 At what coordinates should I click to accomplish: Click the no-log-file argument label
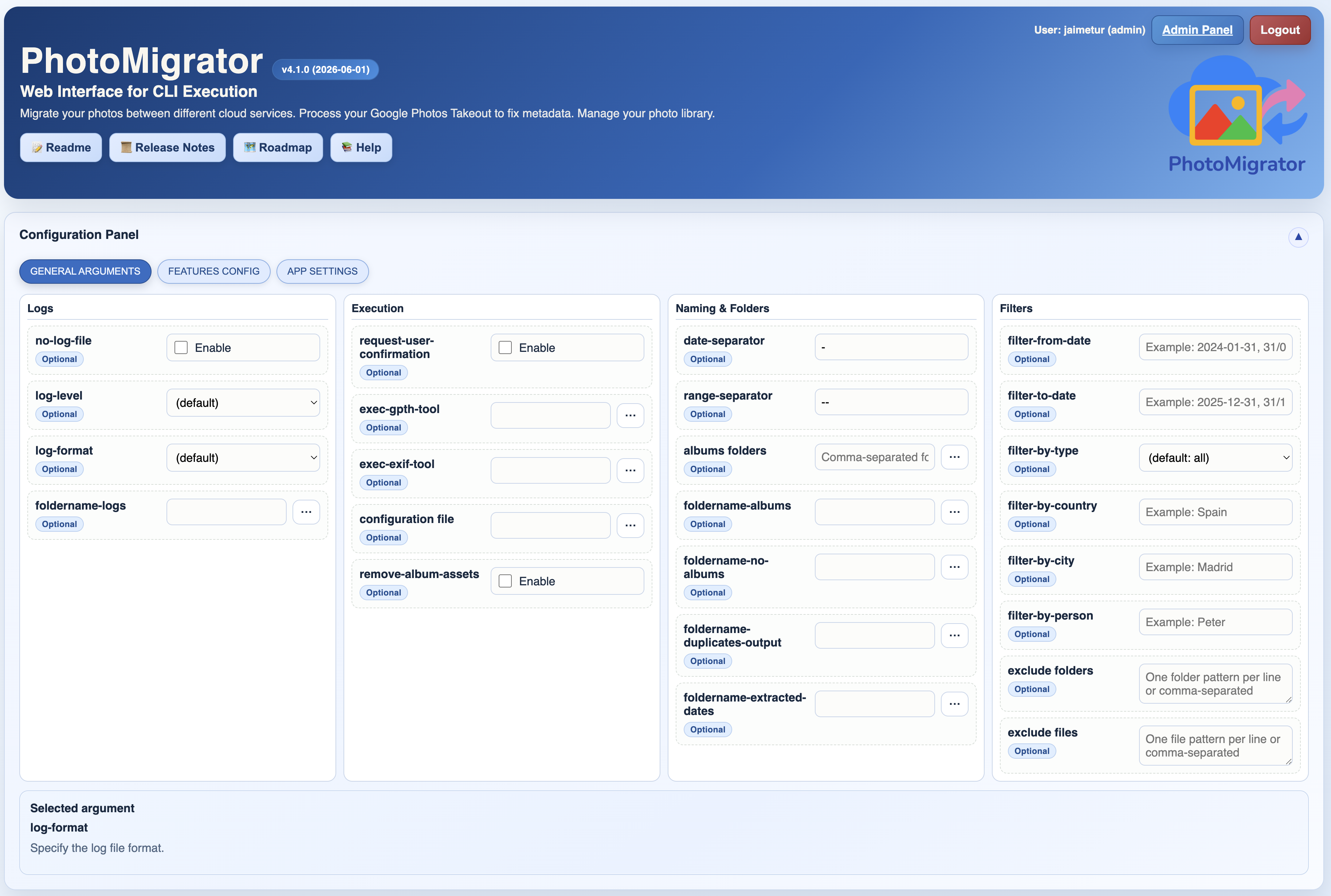[63, 341]
